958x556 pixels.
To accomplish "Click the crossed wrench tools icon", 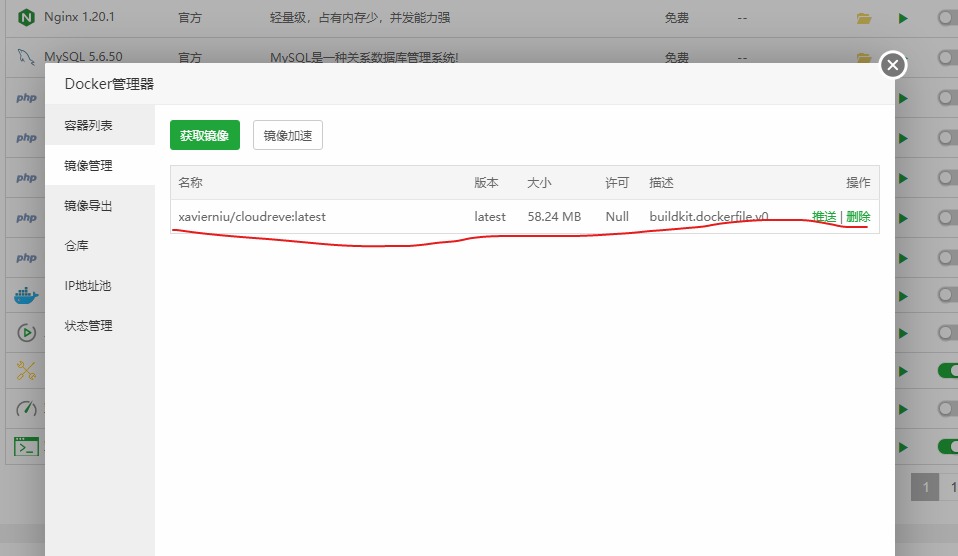I will (26, 370).
